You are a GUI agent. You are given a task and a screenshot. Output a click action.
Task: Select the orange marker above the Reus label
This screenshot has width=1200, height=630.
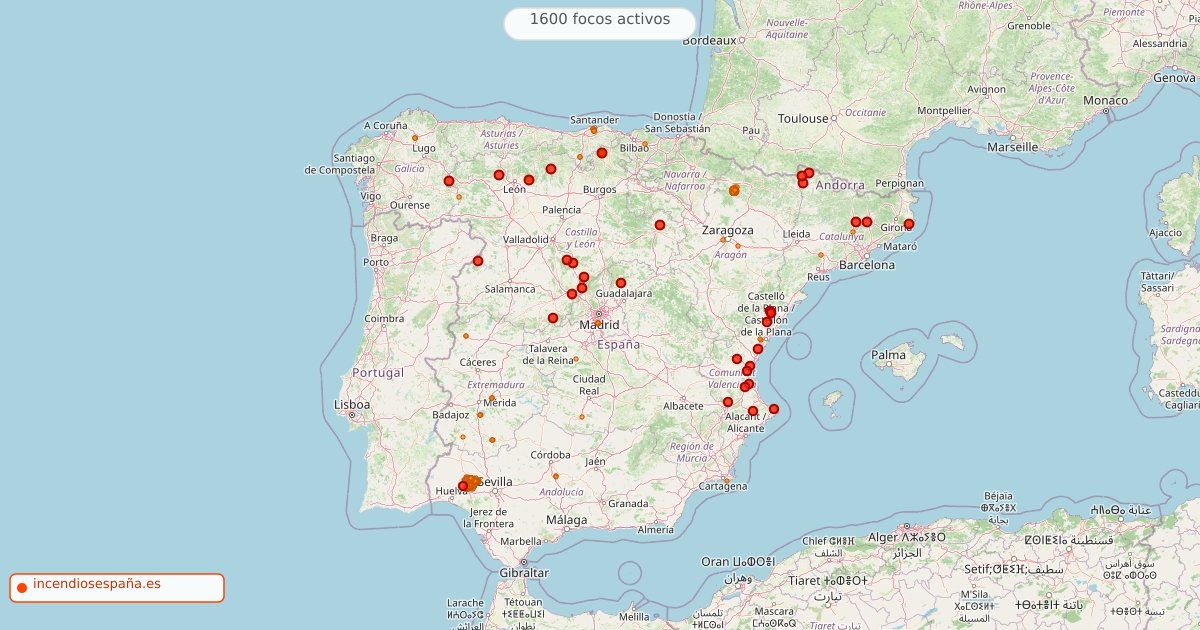[x=821, y=255]
